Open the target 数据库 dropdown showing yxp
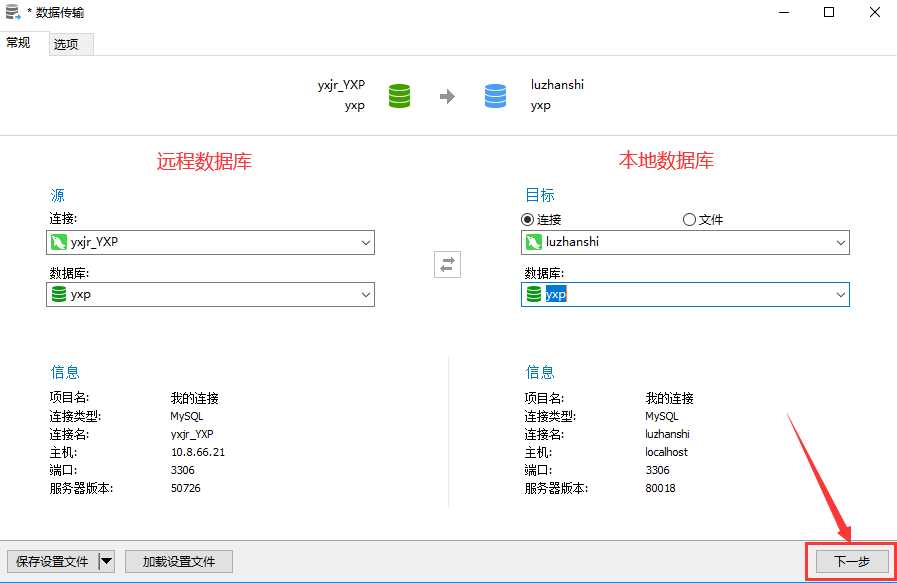This screenshot has width=897, height=583. pyautogui.click(x=839, y=294)
